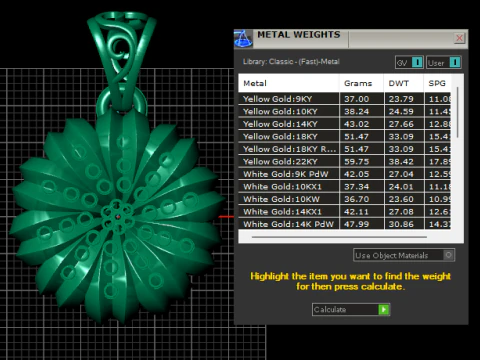Click the 42.05 grams value
This screenshot has width=480, height=360.
click(x=357, y=174)
